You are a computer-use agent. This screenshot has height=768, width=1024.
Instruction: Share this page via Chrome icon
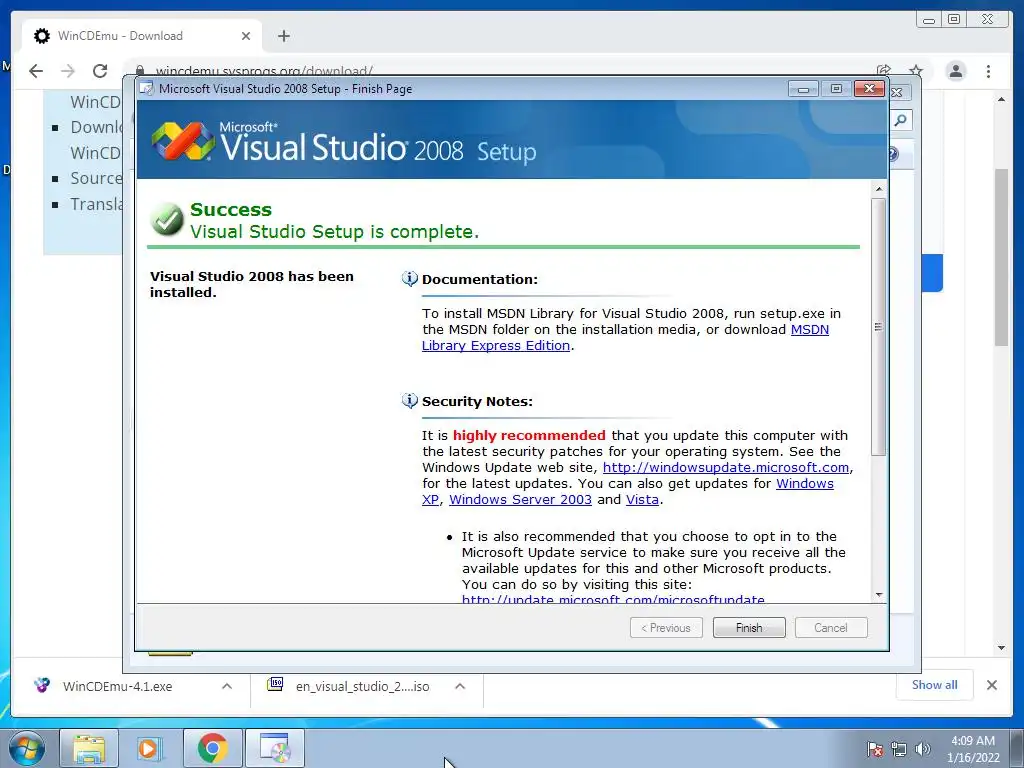click(884, 71)
